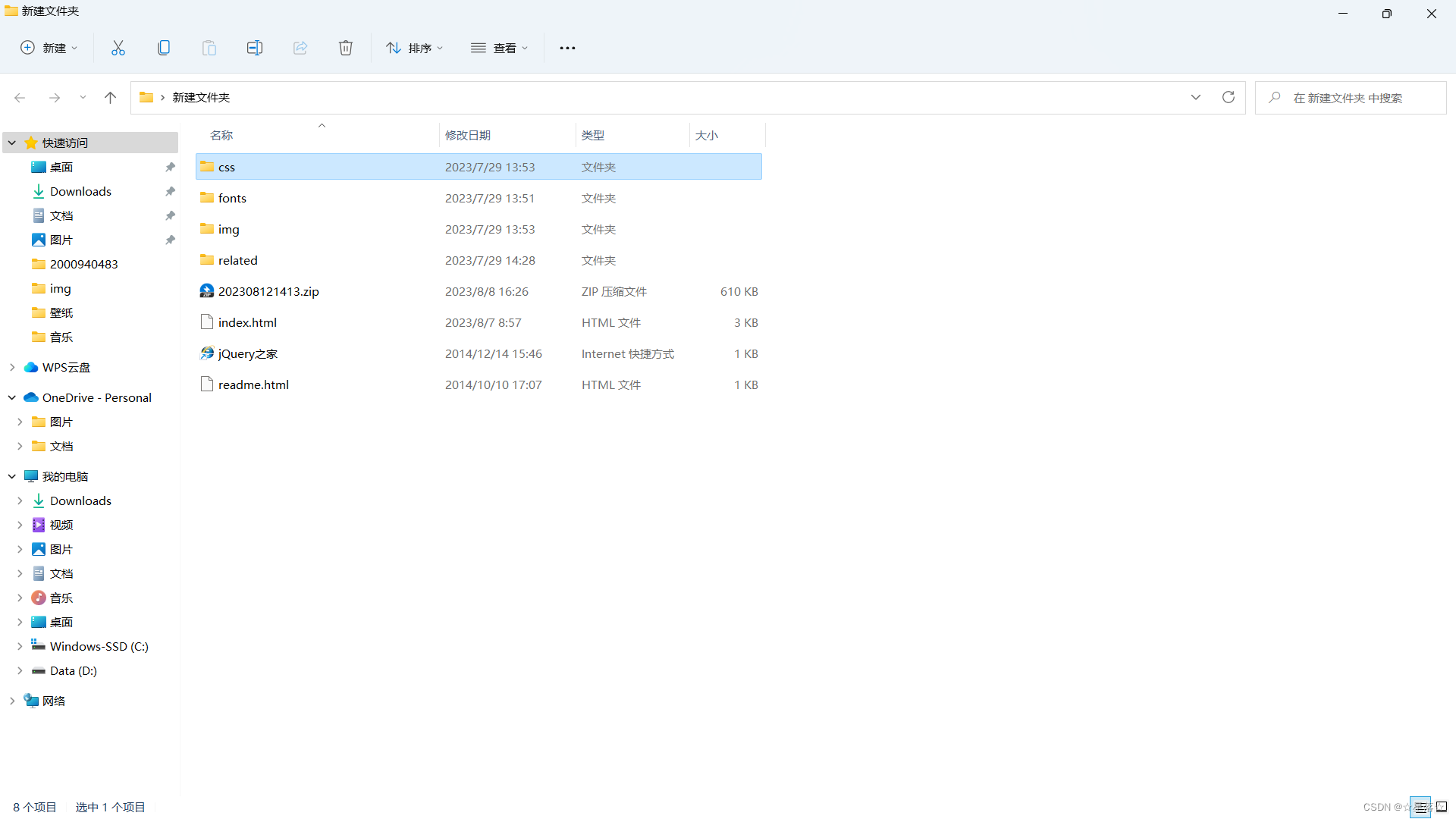Click the Copy icon in toolbar
The width and height of the screenshot is (1456, 819).
click(164, 48)
